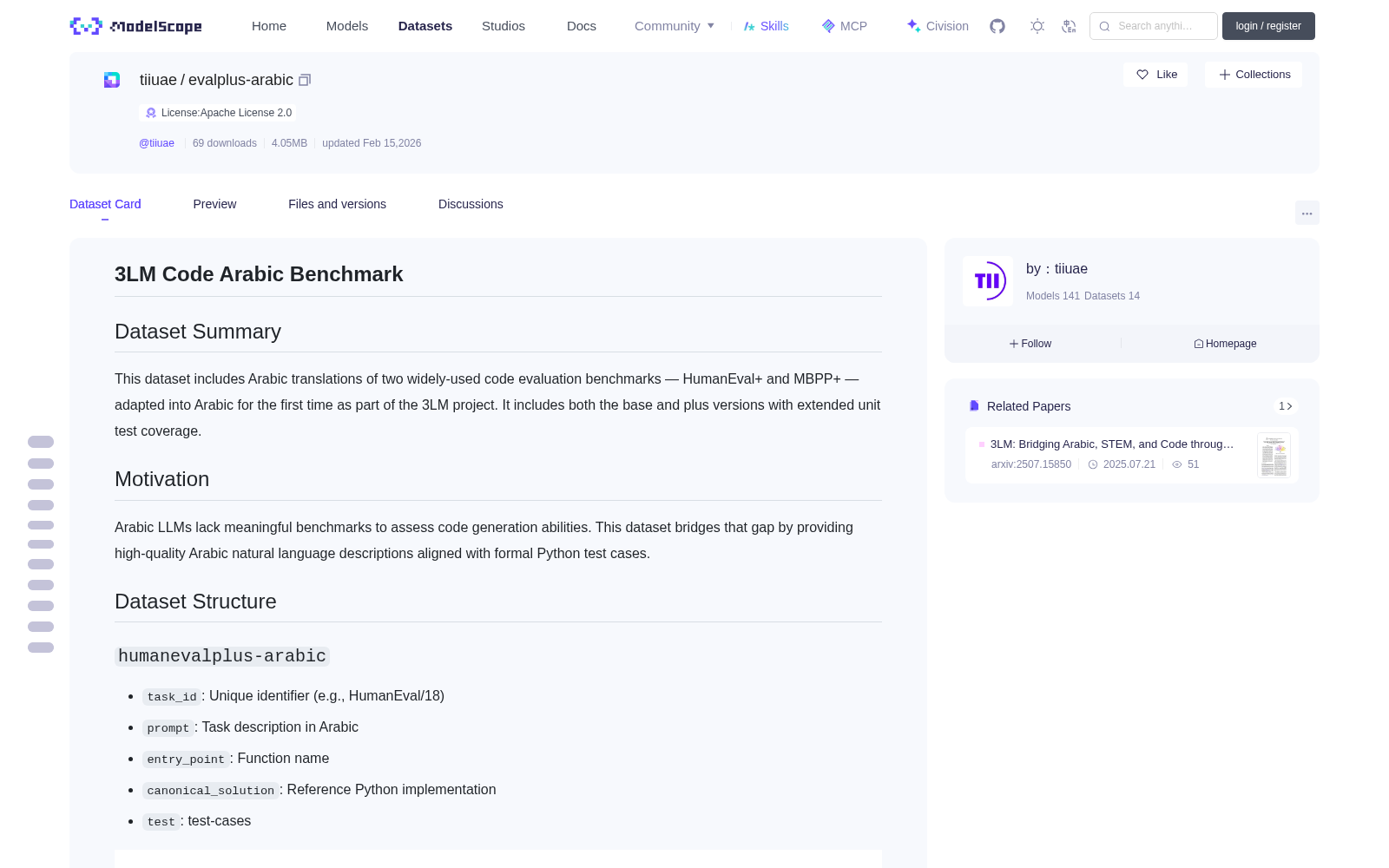
Task: Switch language with the translate icon
Action: click(x=1070, y=26)
